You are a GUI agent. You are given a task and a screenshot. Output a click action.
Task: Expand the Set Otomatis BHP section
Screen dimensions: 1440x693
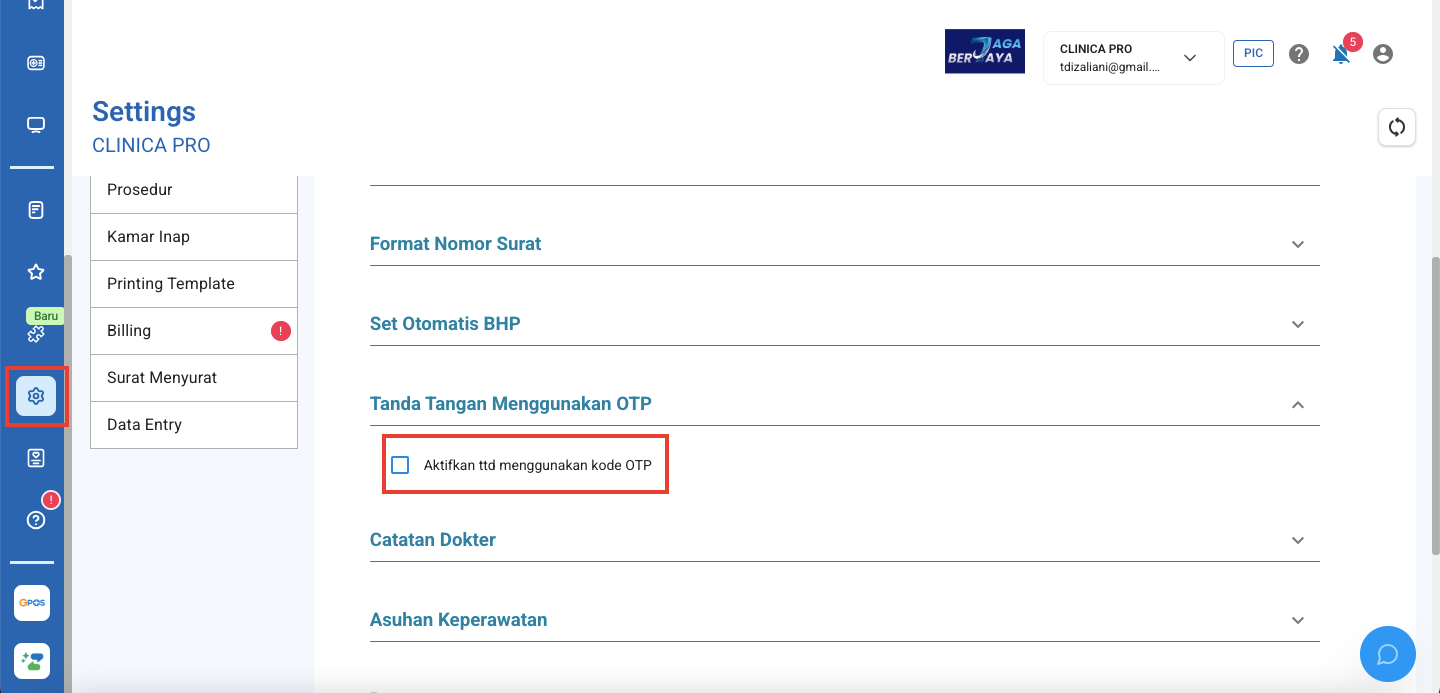(x=844, y=324)
